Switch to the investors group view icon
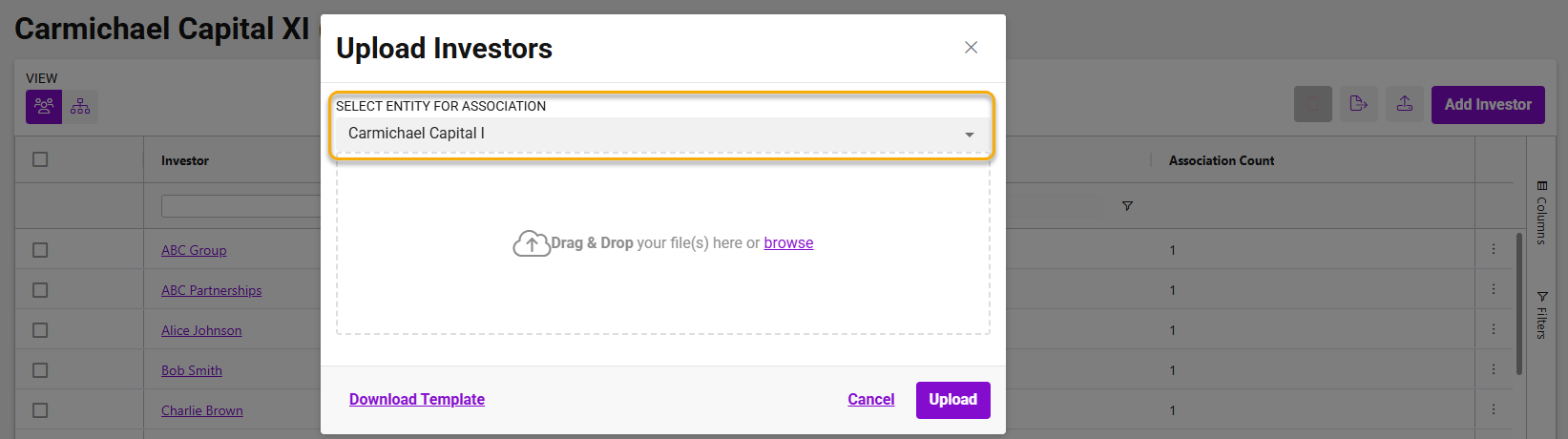 (x=44, y=106)
